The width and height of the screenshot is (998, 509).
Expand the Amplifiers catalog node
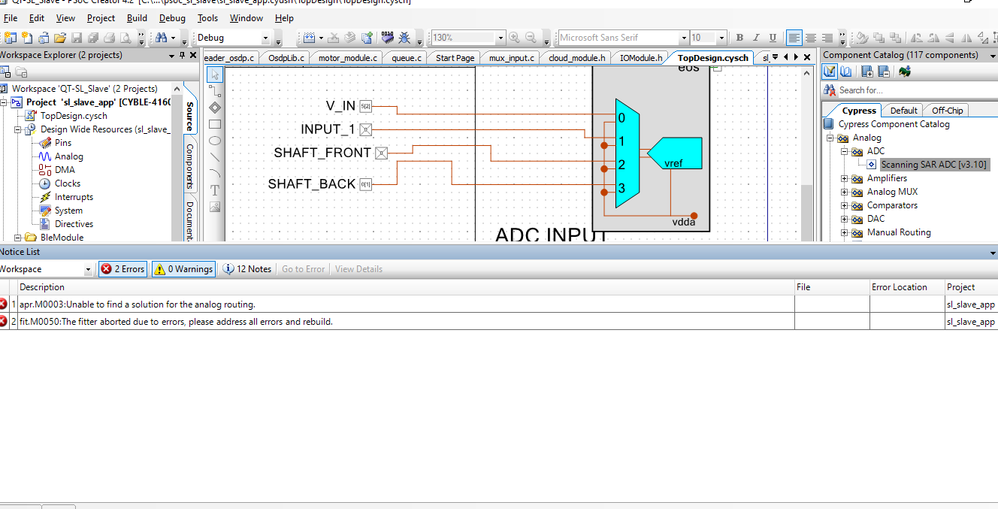[x=845, y=179]
